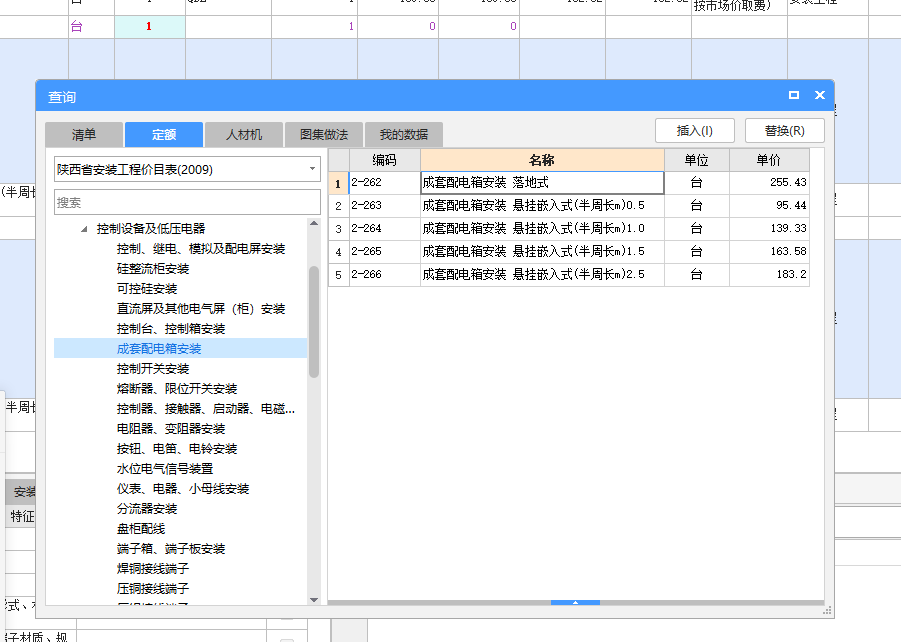Click the 搜索 input field
901x642 pixels.
(x=187, y=202)
